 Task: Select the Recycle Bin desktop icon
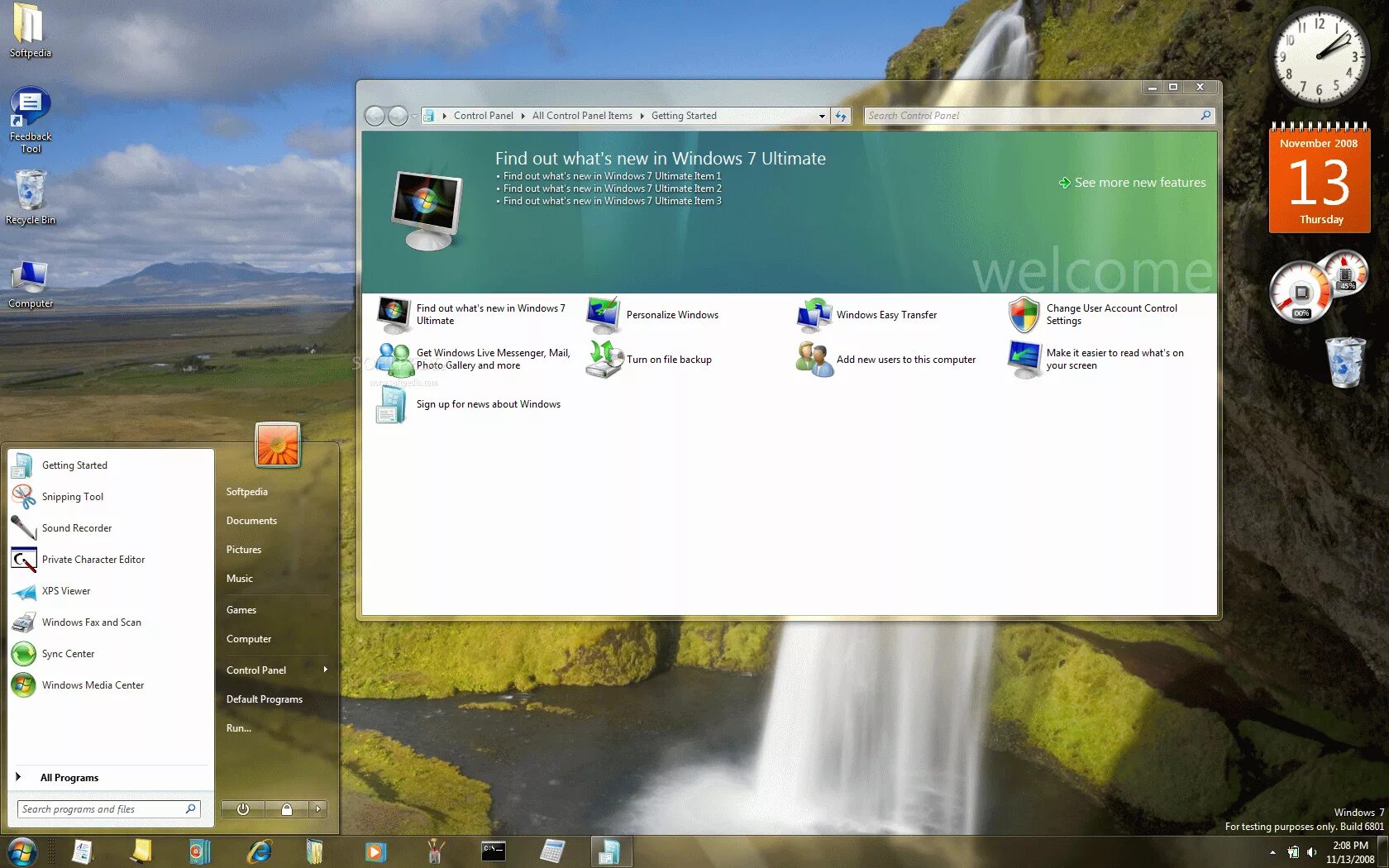(x=31, y=198)
